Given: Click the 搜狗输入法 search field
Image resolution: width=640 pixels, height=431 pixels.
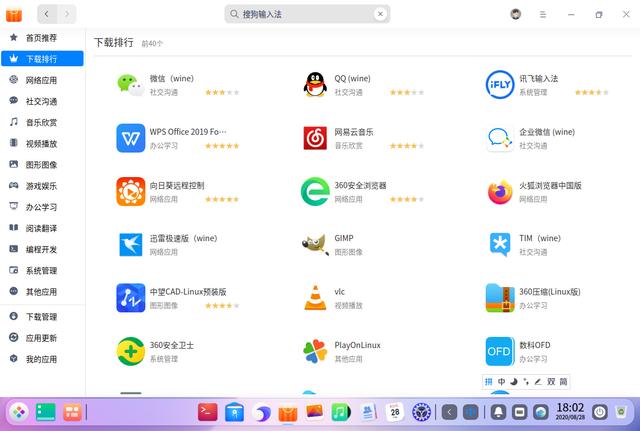Looking at the screenshot, I should point(307,14).
